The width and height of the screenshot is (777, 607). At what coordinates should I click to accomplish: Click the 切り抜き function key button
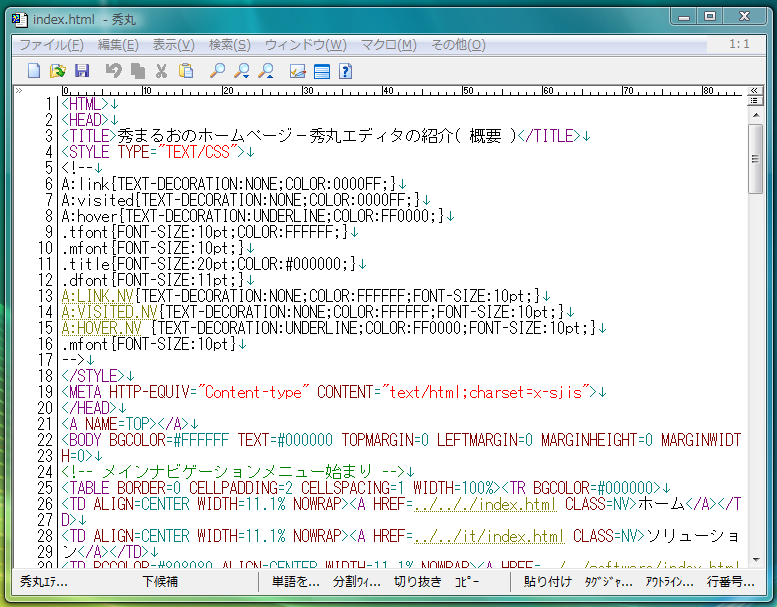pos(417,581)
